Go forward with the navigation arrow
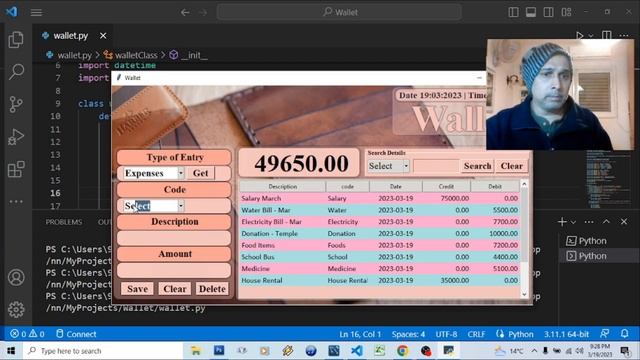Viewport: 640px width, 360px height. click(203, 12)
